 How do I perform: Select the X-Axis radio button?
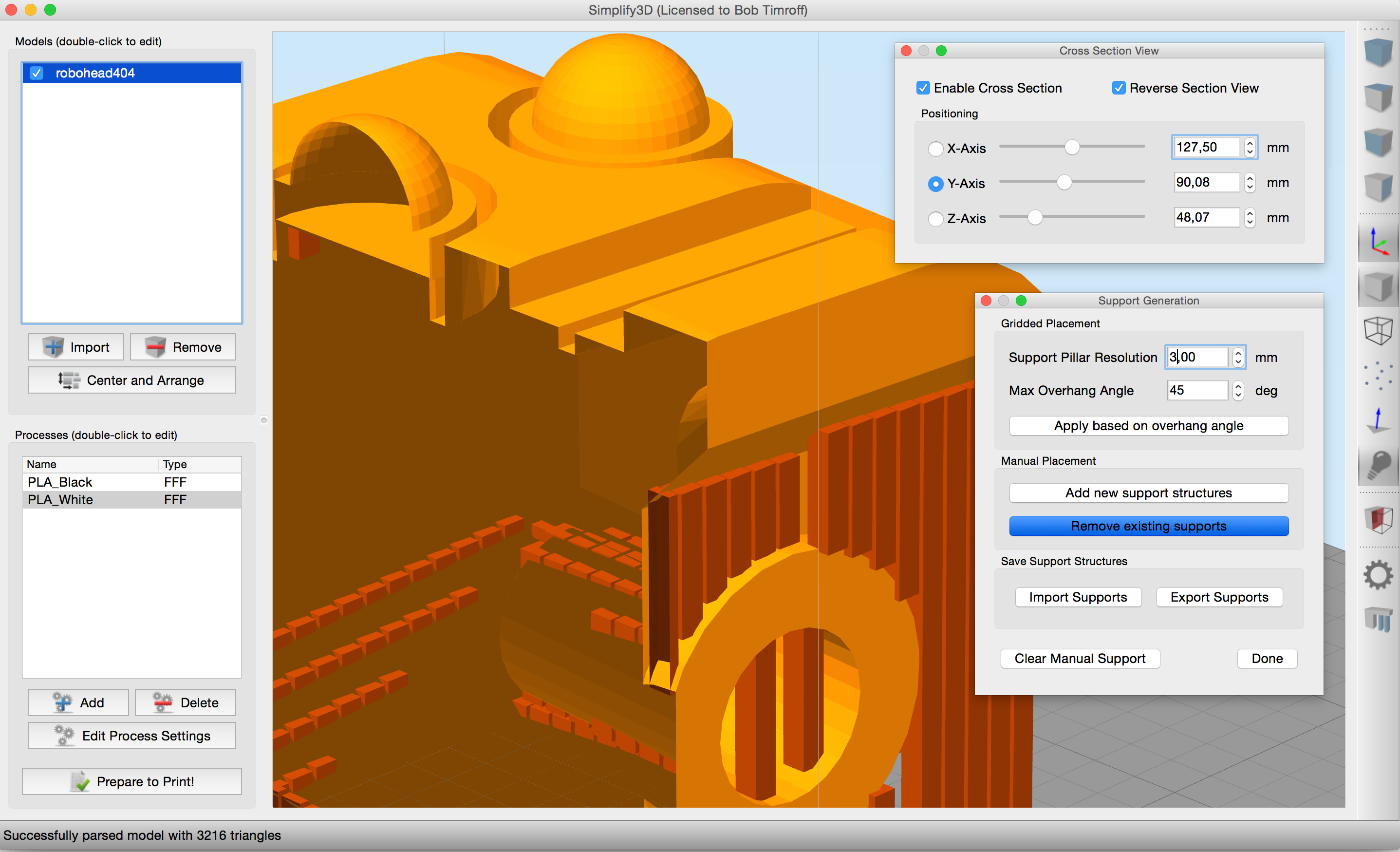pos(935,149)
